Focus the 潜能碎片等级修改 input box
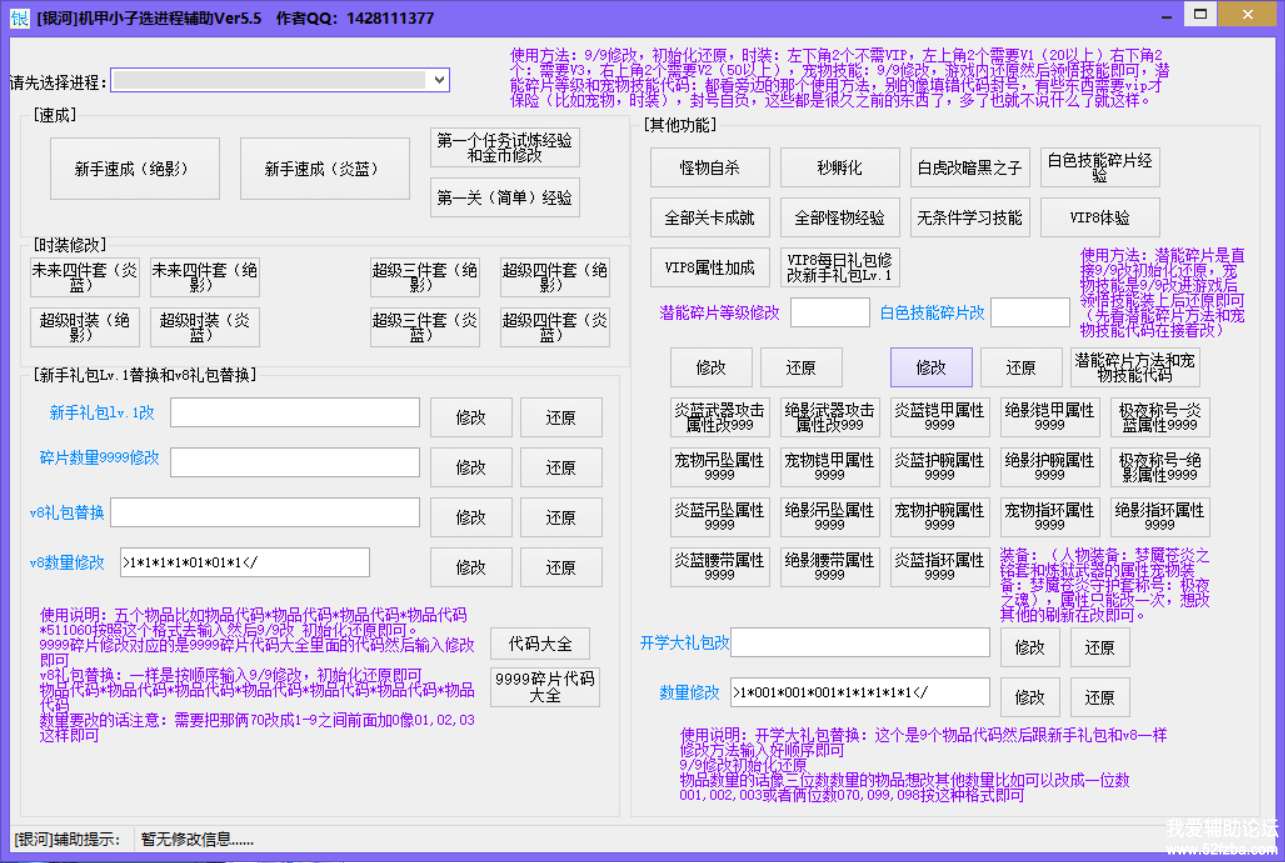This screenshot has height=863, width=1285. [x=829, y=313]
